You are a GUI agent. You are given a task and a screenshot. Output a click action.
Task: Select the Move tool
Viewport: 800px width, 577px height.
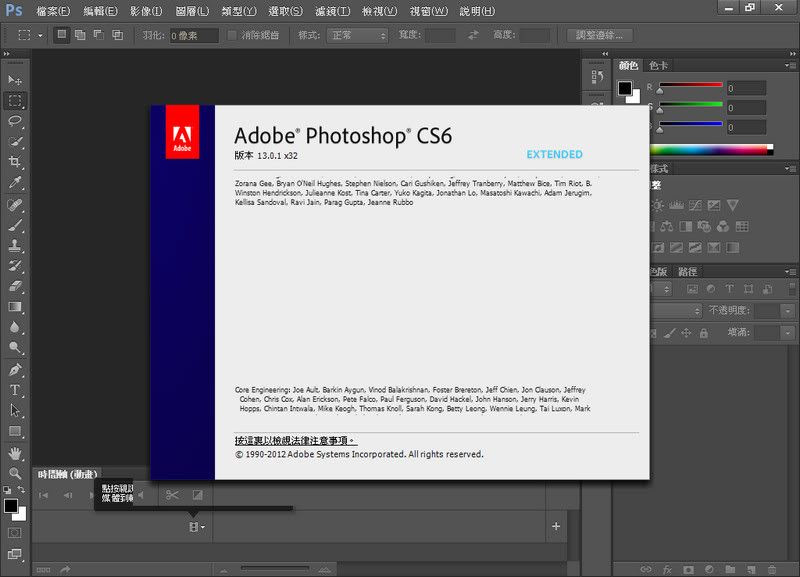pyautogui.click(x=15, y=80)
